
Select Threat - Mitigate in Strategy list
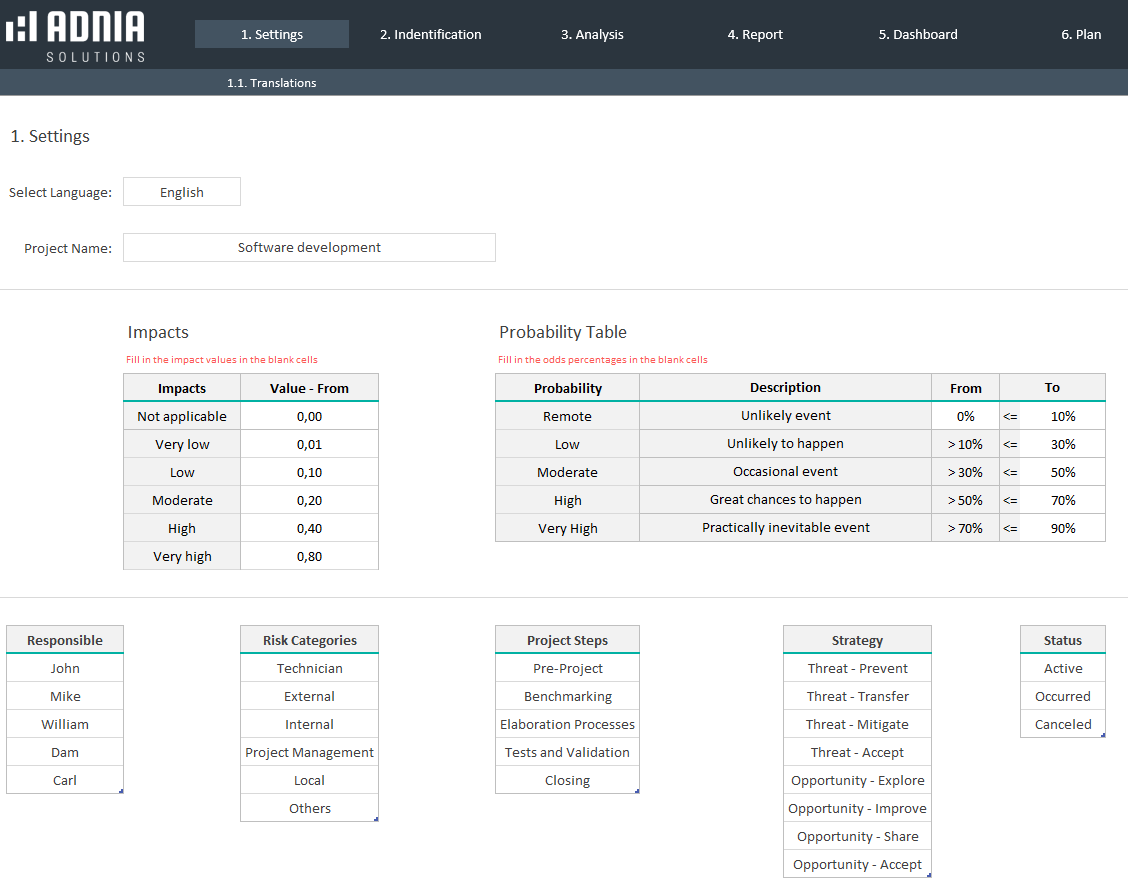click(857, 724)
